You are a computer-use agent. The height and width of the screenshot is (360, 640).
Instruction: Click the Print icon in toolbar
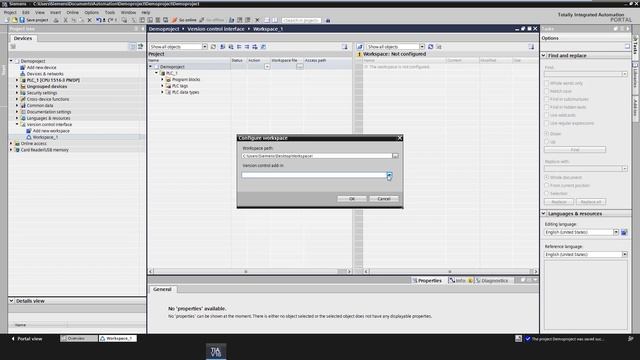(x=56, y=20)
